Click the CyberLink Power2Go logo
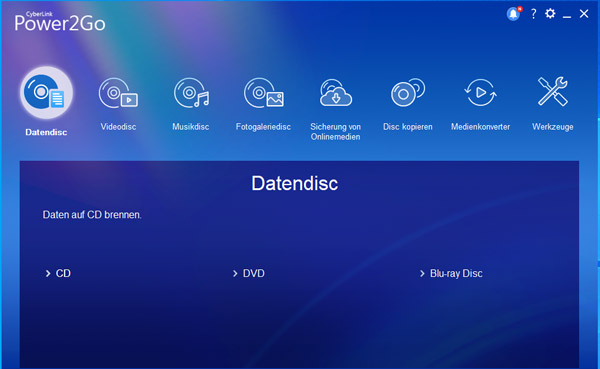This screenshot has width=600, height=369. pos(60,21)
